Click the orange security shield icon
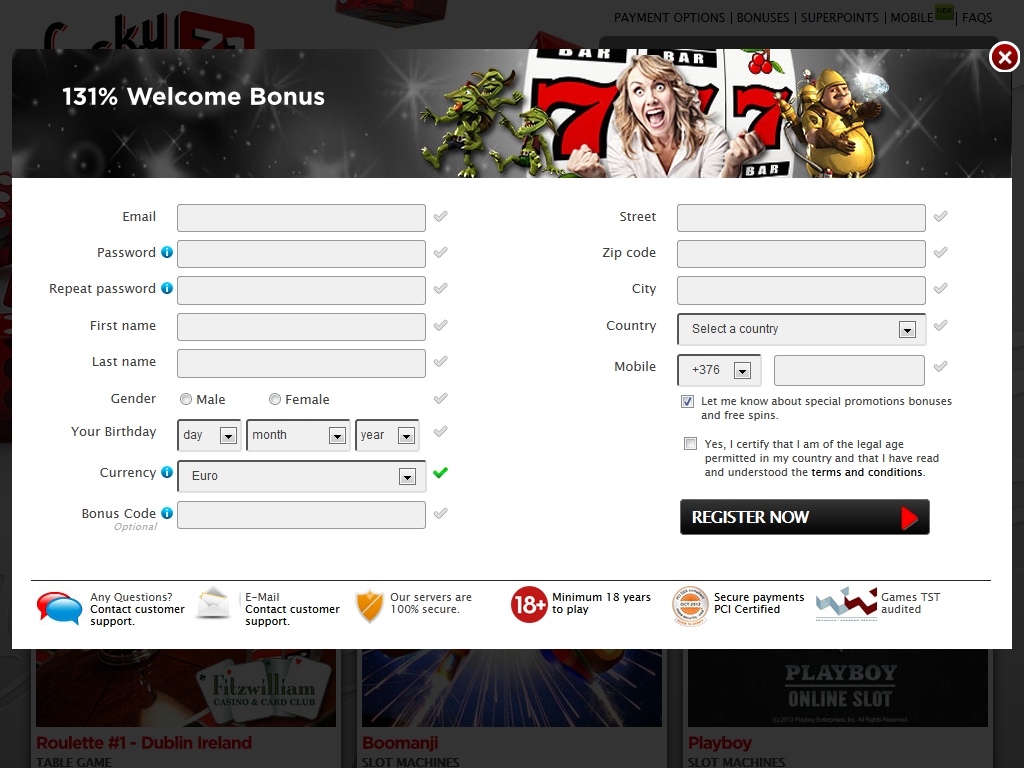The width and height of the screenshot is (1024, 768). tap(370, 606)
